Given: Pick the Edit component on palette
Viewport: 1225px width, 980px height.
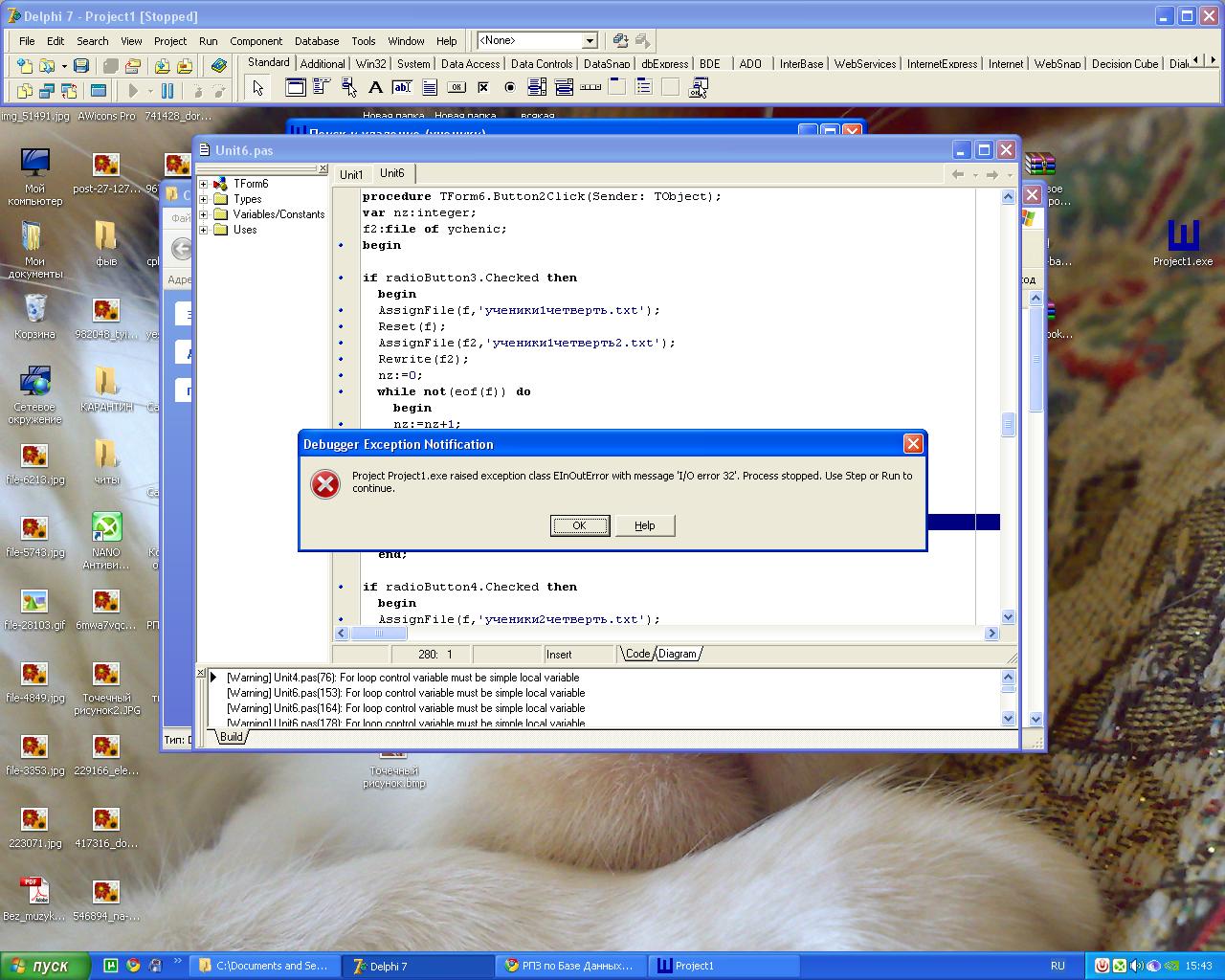Looking at the screenshot, I should (402, 88).
